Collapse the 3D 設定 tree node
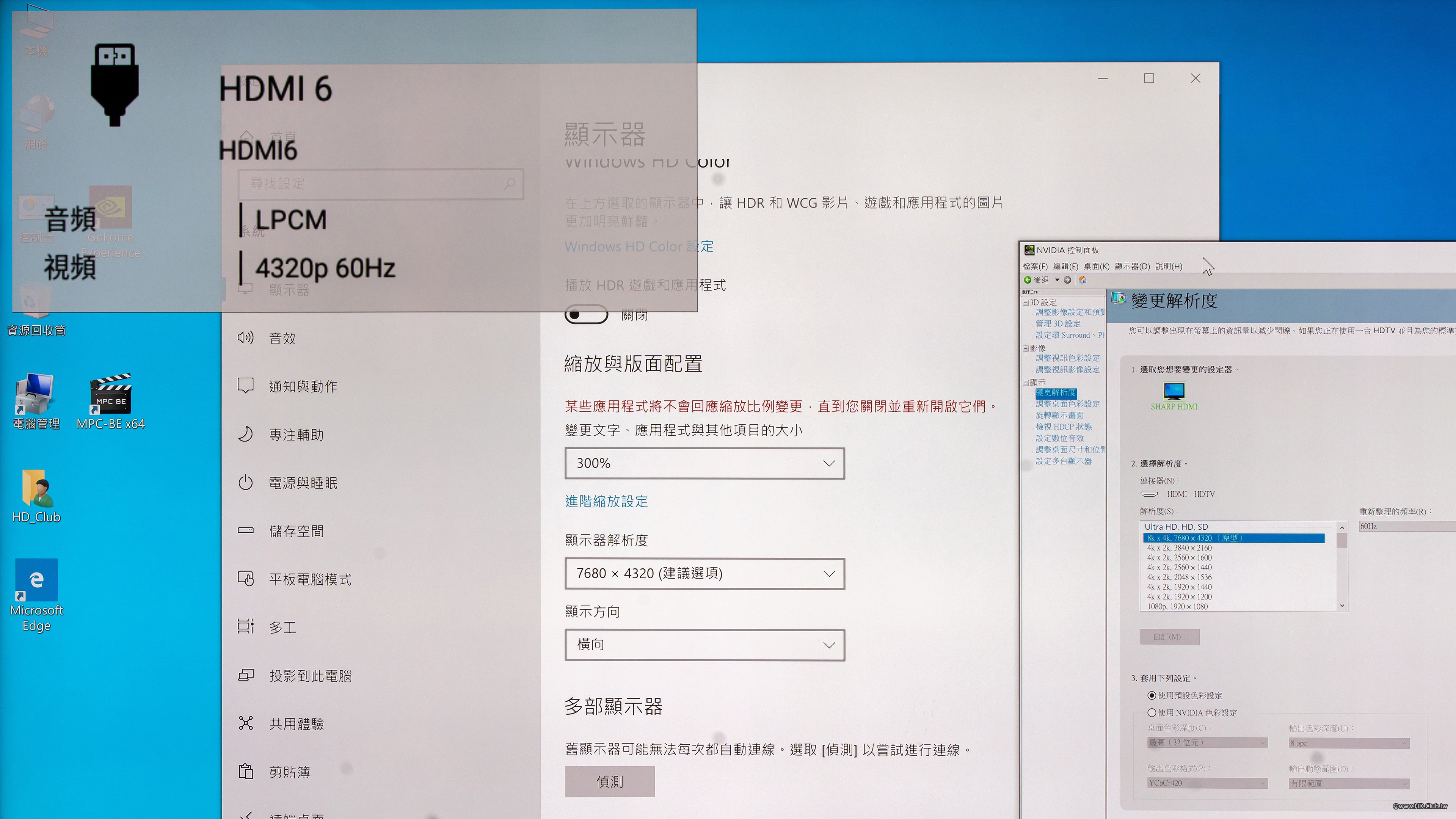The height and width of the screenshot is (819, 1456). [x=1025, y=303]
